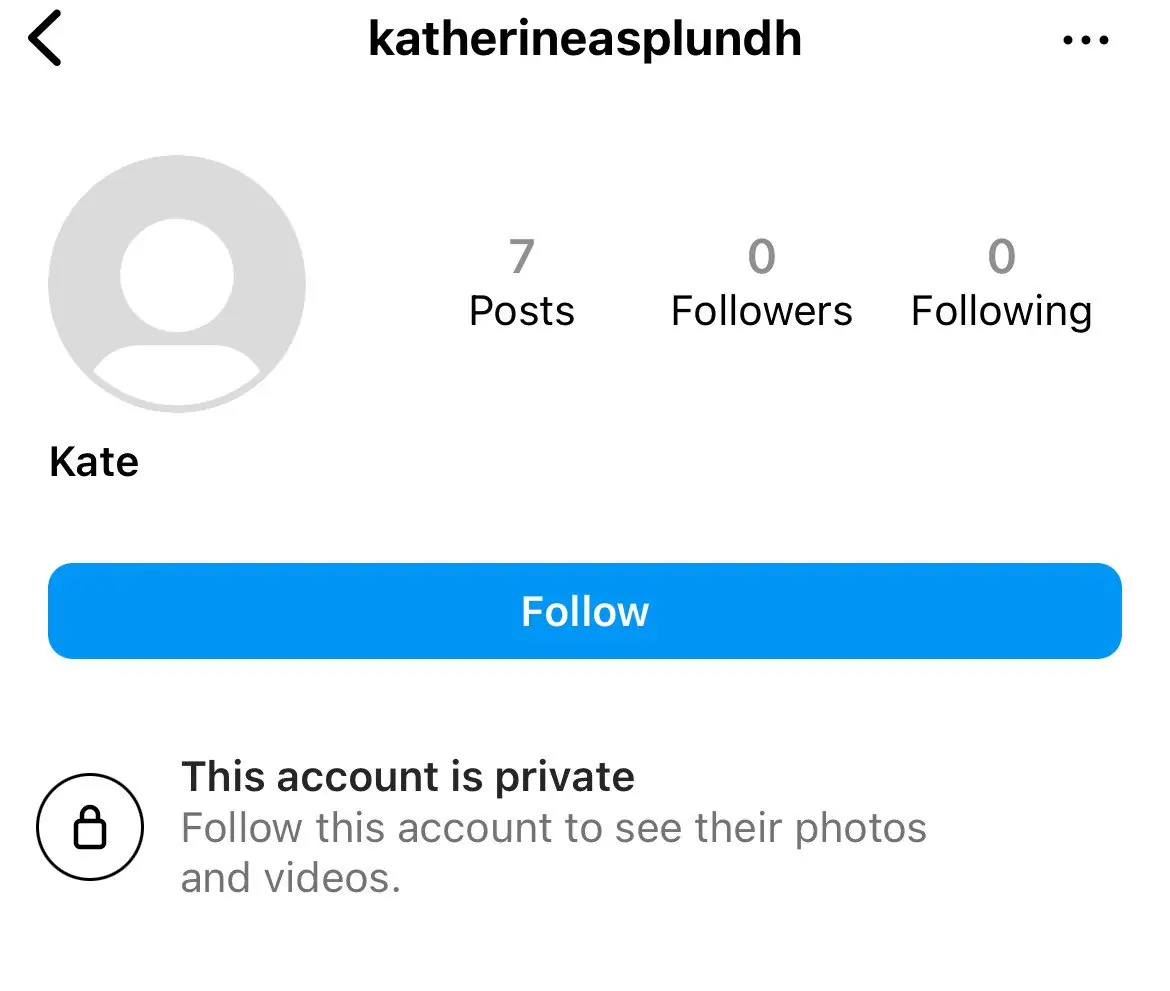Screen dimensions: 1170x991
Task: Tap the back arrow icon
Action: [46, 41]
